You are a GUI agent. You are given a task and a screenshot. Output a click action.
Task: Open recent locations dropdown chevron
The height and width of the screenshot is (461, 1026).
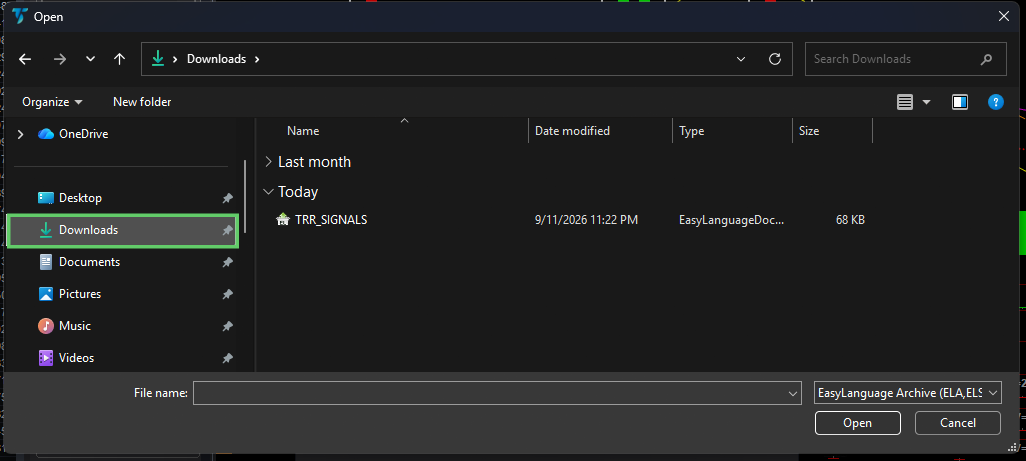tap(90, 59)
